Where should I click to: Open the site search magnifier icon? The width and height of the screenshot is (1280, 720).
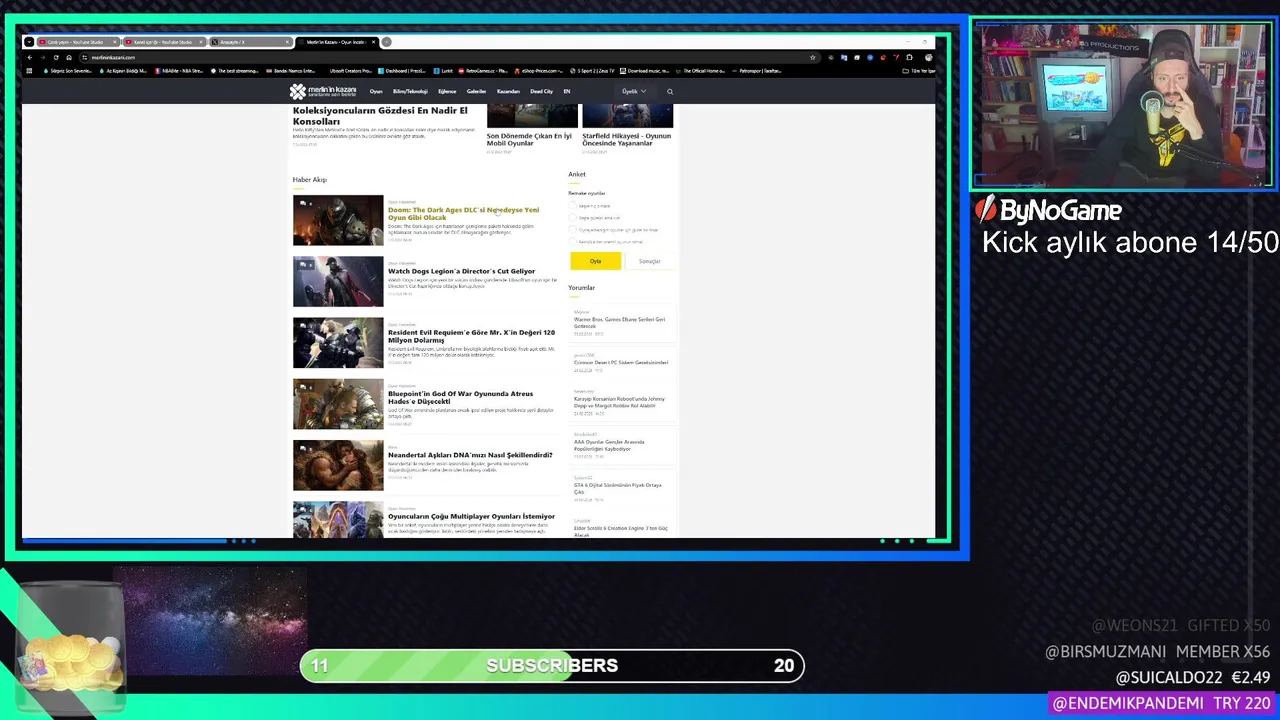click(x=670, y=91)
